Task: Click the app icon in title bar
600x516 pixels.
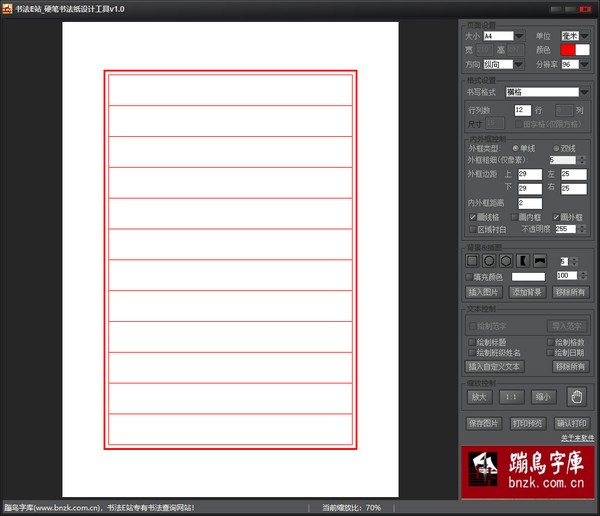Action: point(7,7)
